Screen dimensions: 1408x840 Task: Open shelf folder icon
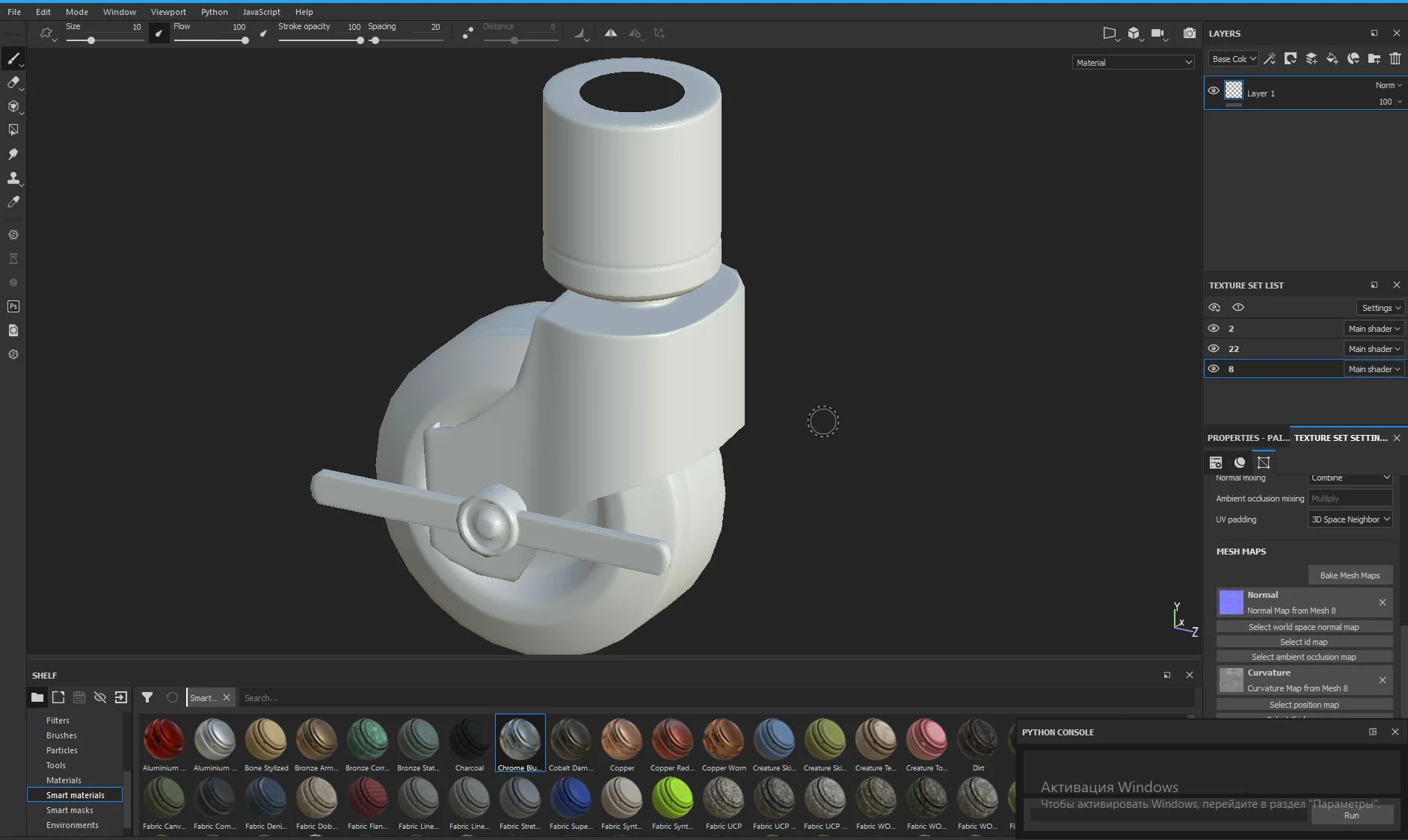coord(37,697)
